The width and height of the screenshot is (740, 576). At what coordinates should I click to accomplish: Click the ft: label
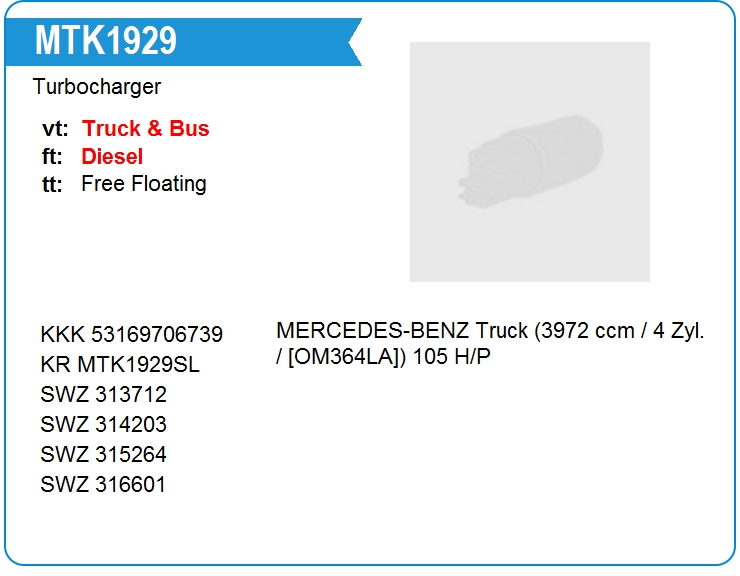(53, 157)
